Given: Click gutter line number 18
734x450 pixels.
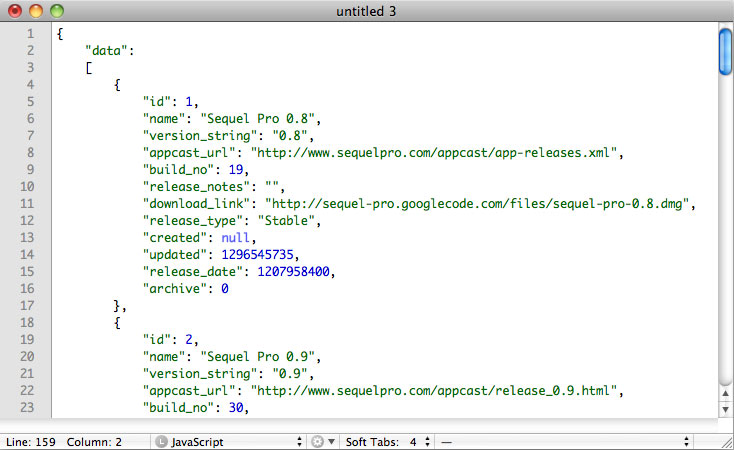Looking at the screenshot, I should 27,323.
